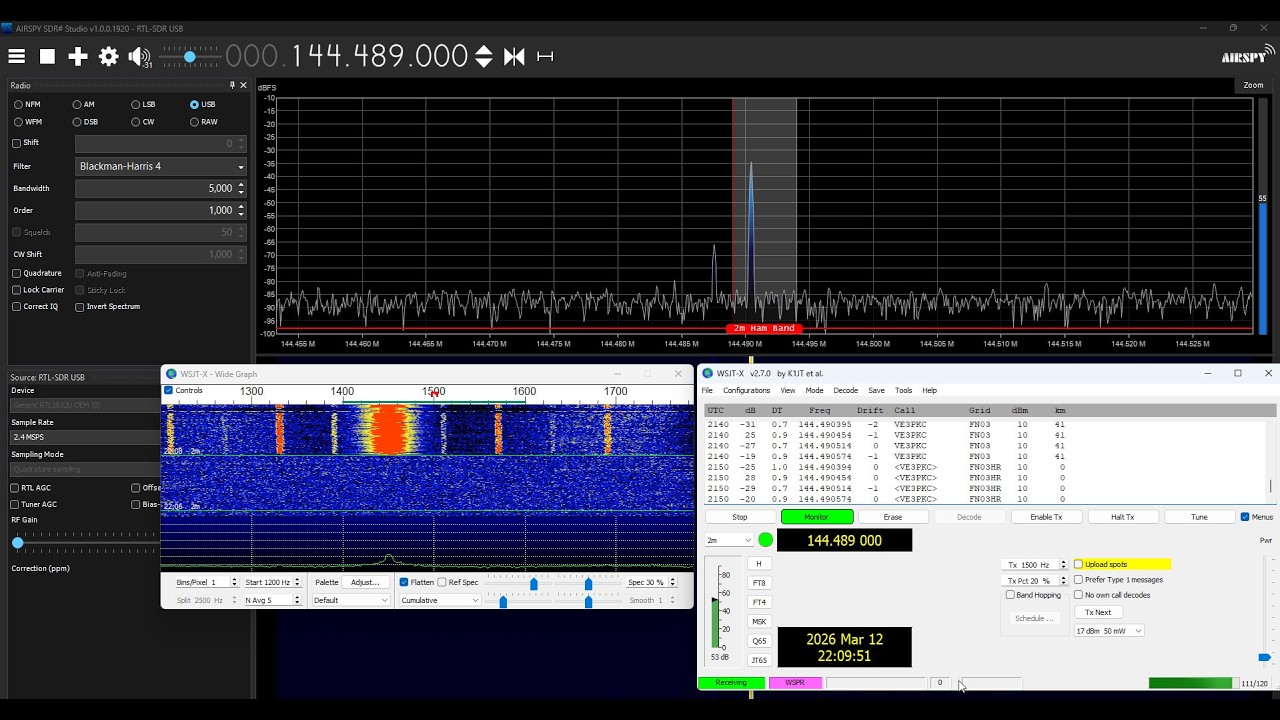
Task: Open the File menu in WSJT-X
Action: coord(707,390)
